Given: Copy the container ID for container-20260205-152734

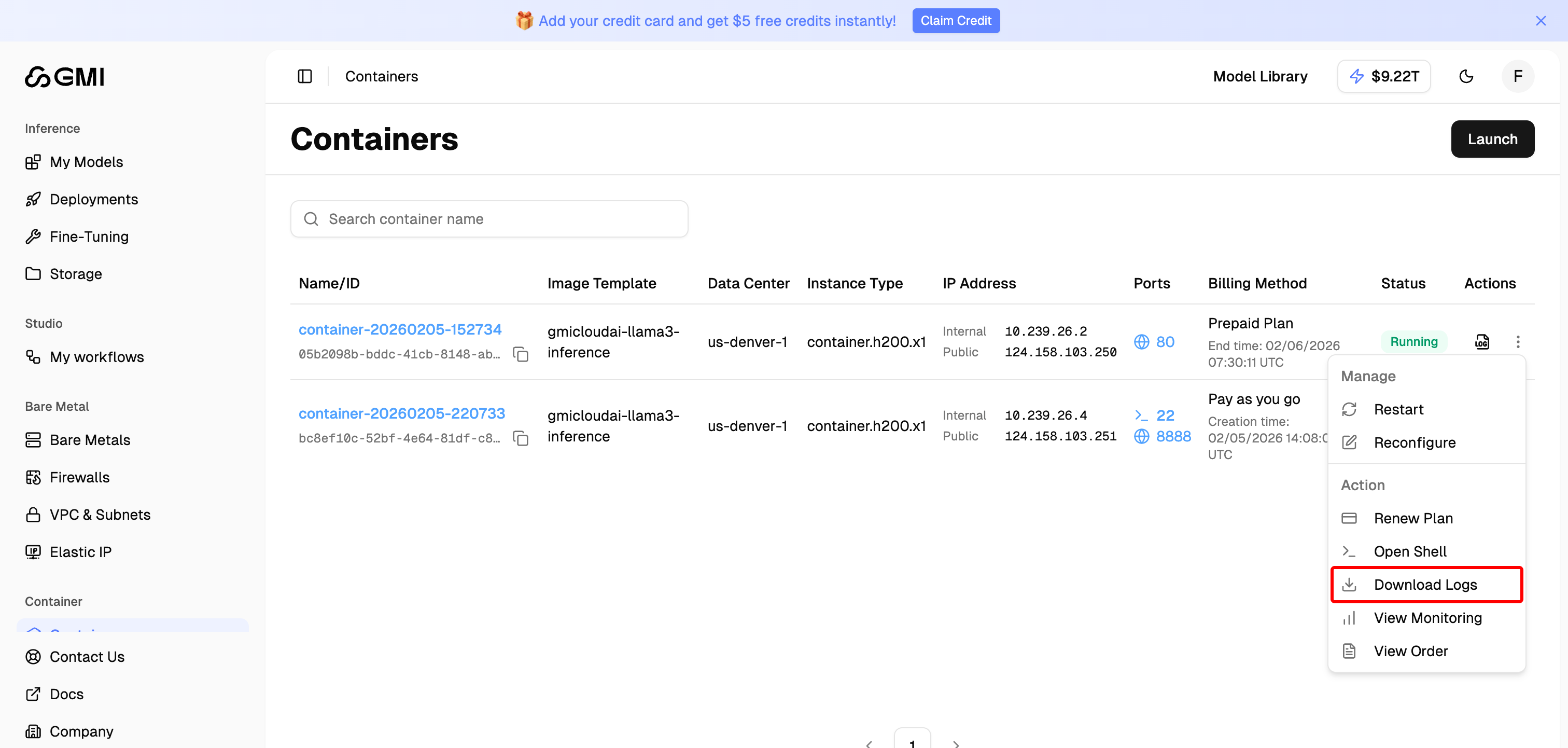Looking at the screenshot, I should pos(521,354).
